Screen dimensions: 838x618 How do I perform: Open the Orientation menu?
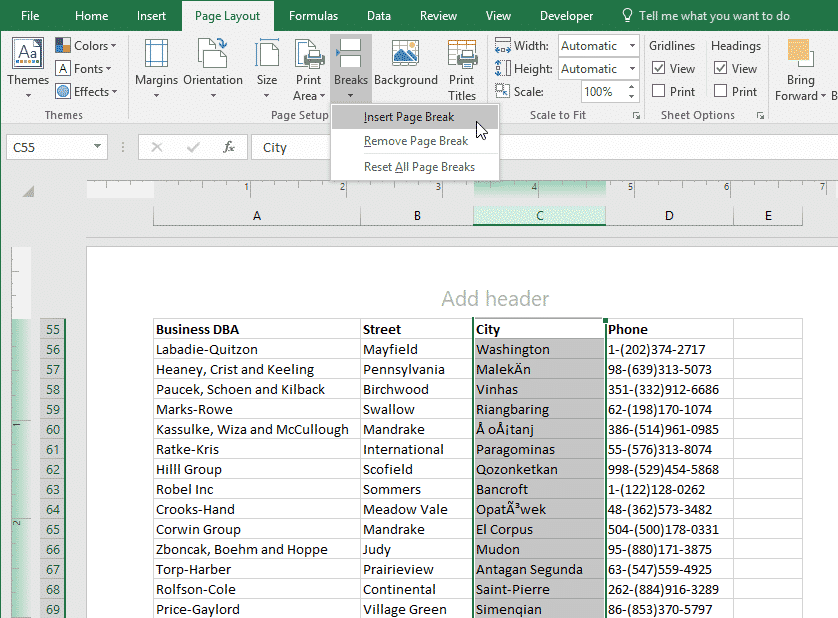tap(213, 68)
